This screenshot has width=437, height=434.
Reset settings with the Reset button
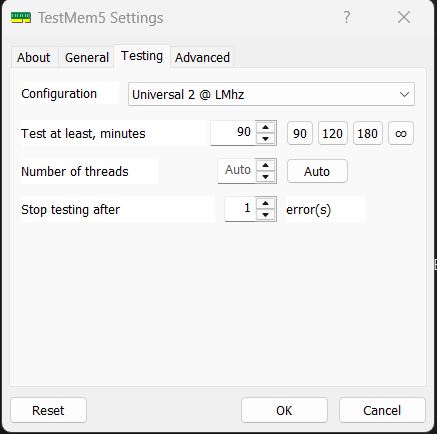[48, 410]
